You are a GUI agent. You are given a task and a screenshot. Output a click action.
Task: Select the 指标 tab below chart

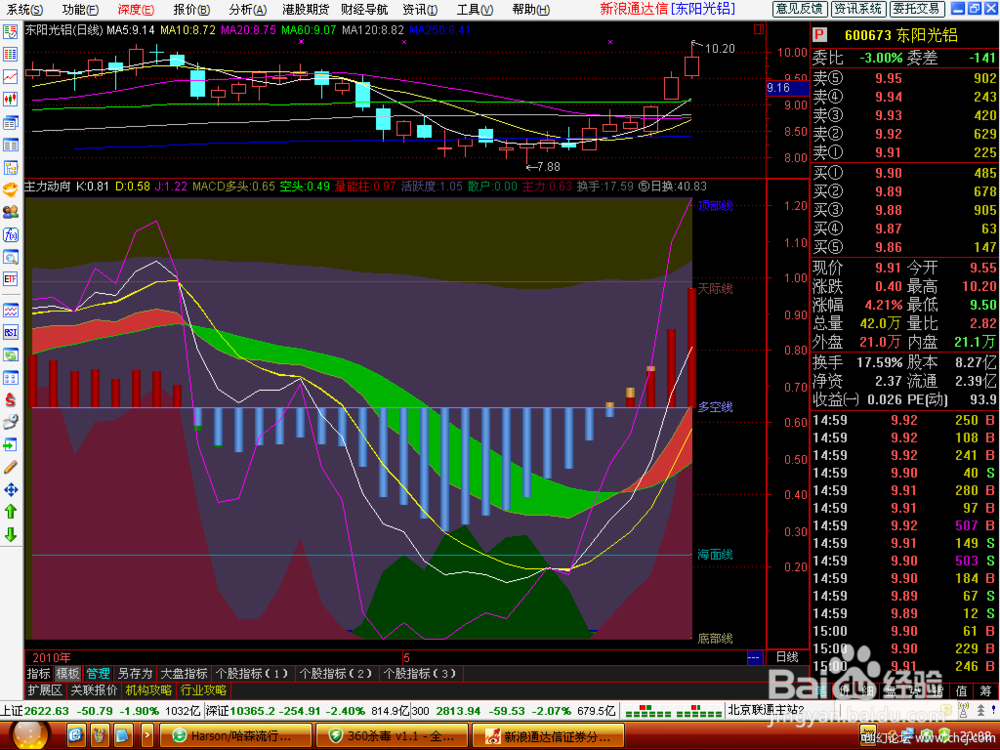coord(38,673)
